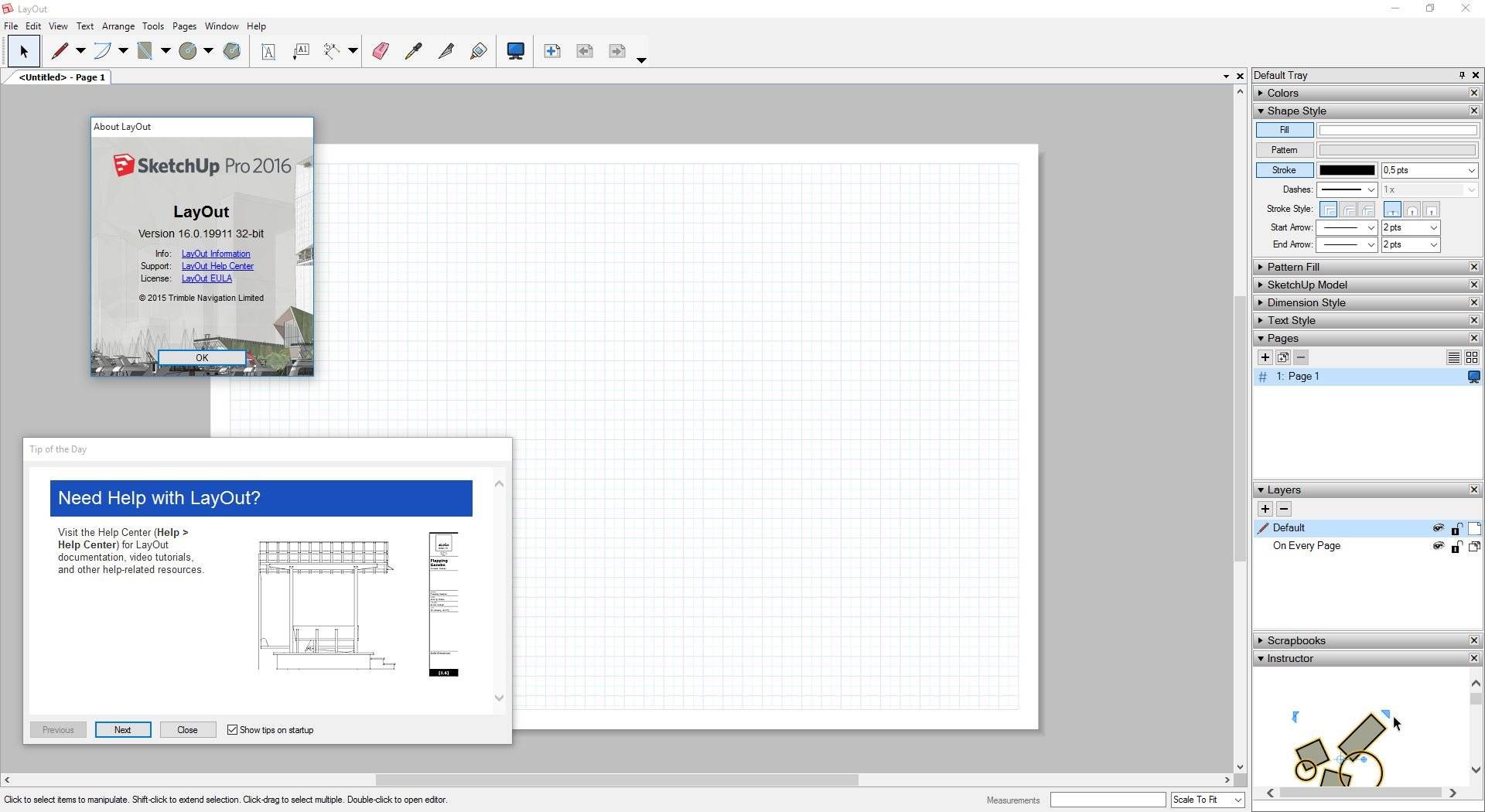1485x812 pixels.
Task: Click the white Fill color swatch
Action: [x=1398, y=130]
